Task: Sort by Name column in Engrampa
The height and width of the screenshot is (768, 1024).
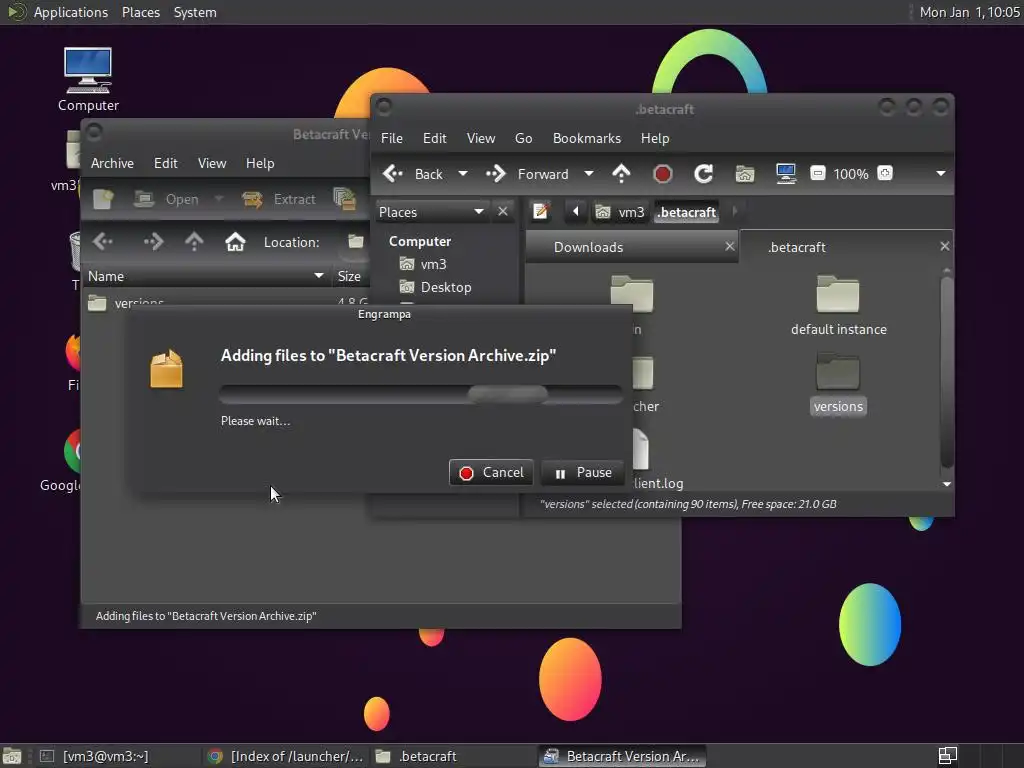Action: [x=206, y=276]
